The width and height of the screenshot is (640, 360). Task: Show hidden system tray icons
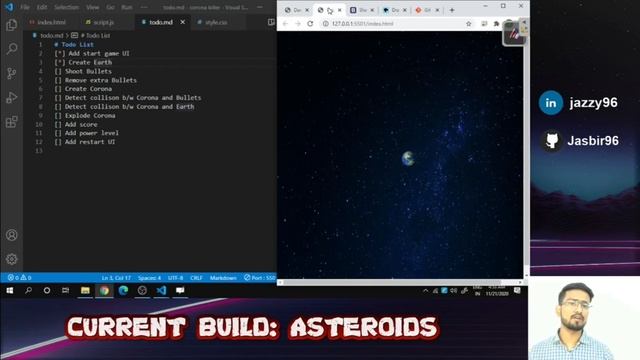point(425,291)
